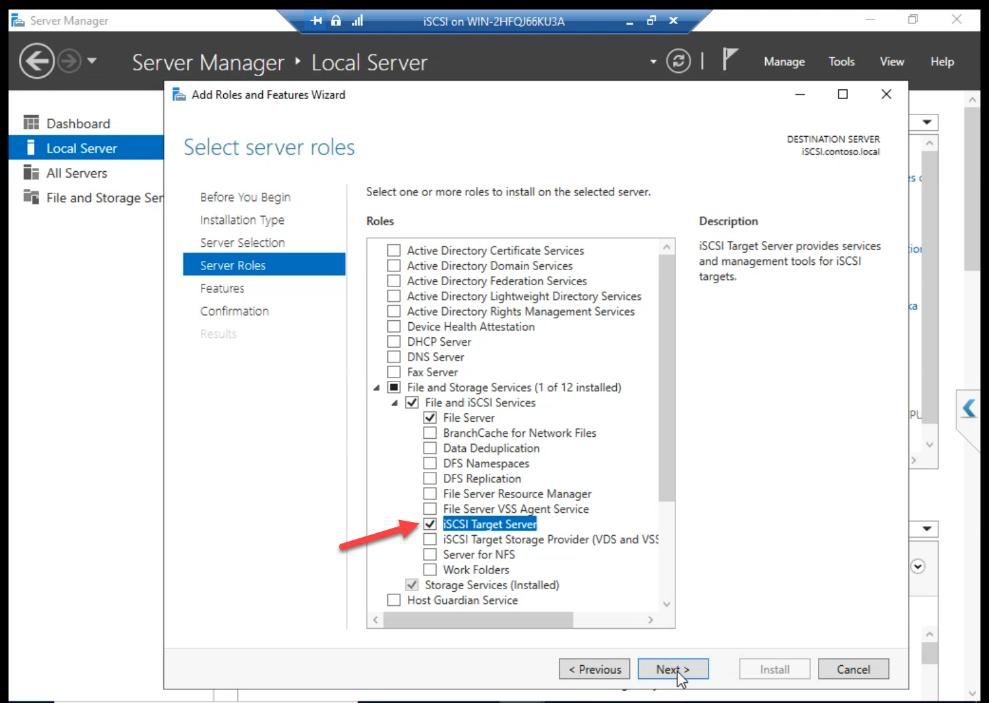
Task: Click the Previous button
Action: (x=594, y=669)
